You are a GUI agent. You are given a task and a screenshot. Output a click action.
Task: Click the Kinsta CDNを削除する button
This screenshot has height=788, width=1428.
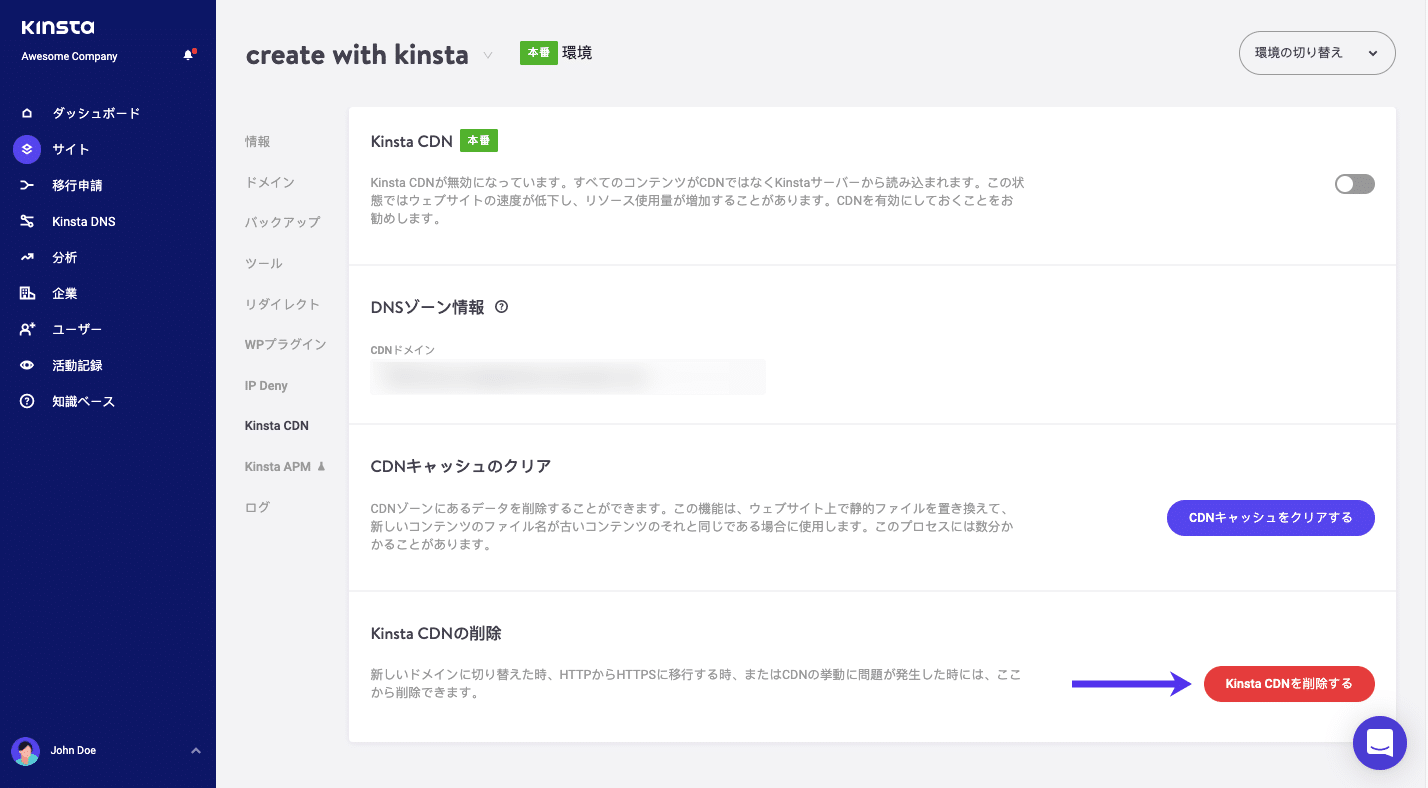click(1288, 684)
